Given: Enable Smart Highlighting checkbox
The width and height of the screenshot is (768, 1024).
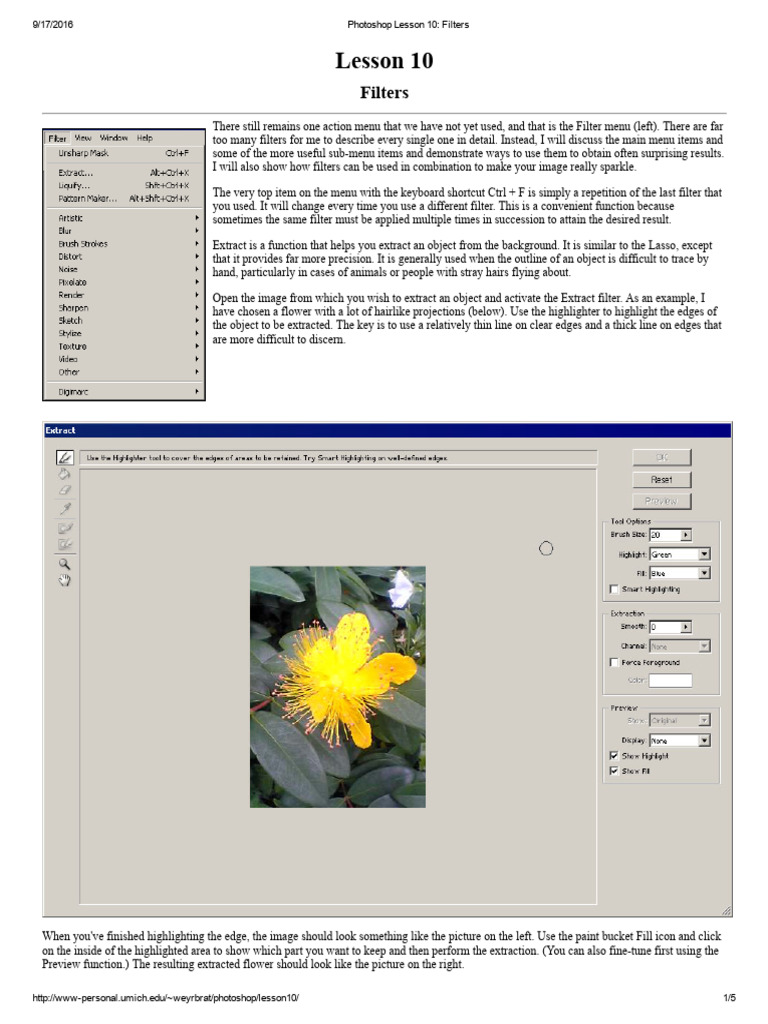Looking at the screenshot, I should (x=613, y=589).
